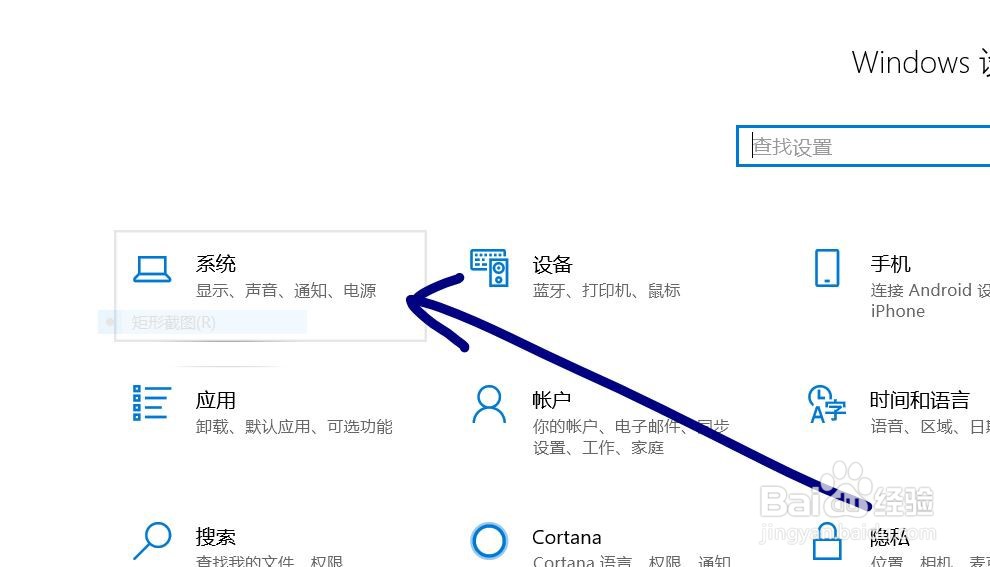Select the 应用 title text
Image resolution: width=990 pixels, height=567 pixels.
pos(216,400)
